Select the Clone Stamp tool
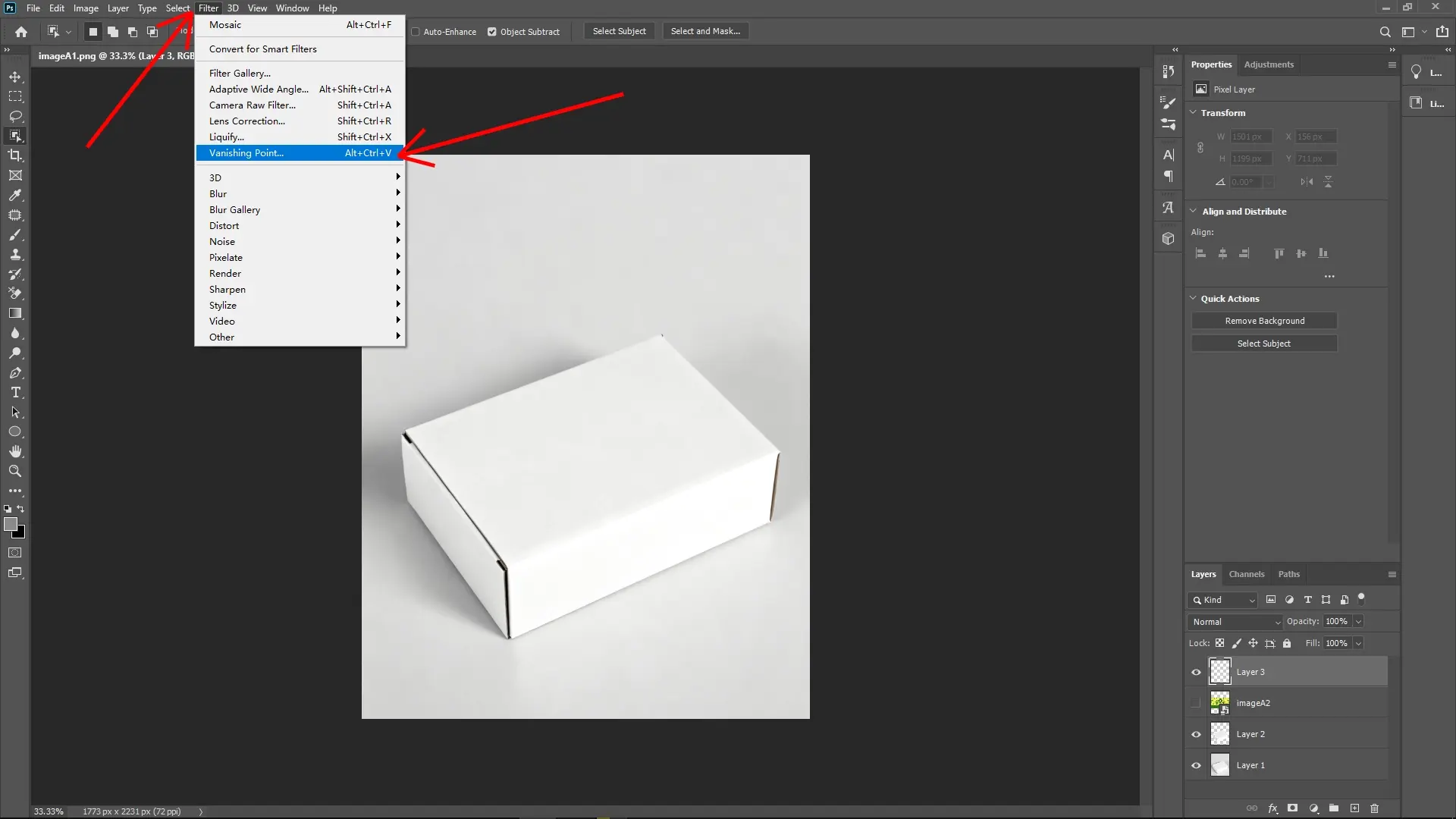Screen dimensions: 1456x819 coord(15,255)
